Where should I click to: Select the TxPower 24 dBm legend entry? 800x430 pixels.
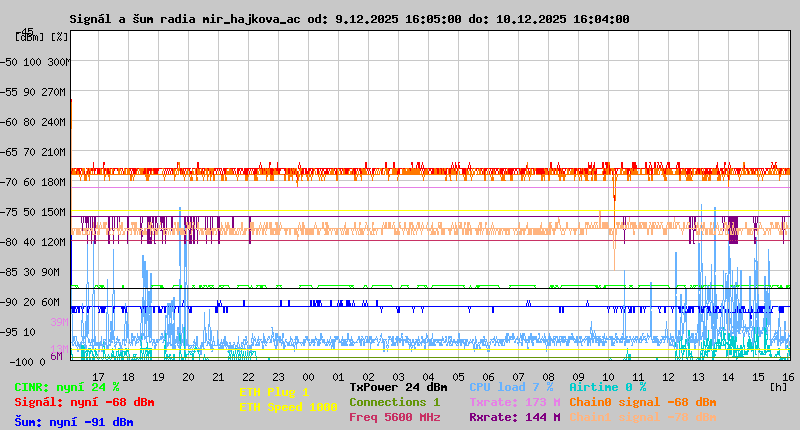398,387
